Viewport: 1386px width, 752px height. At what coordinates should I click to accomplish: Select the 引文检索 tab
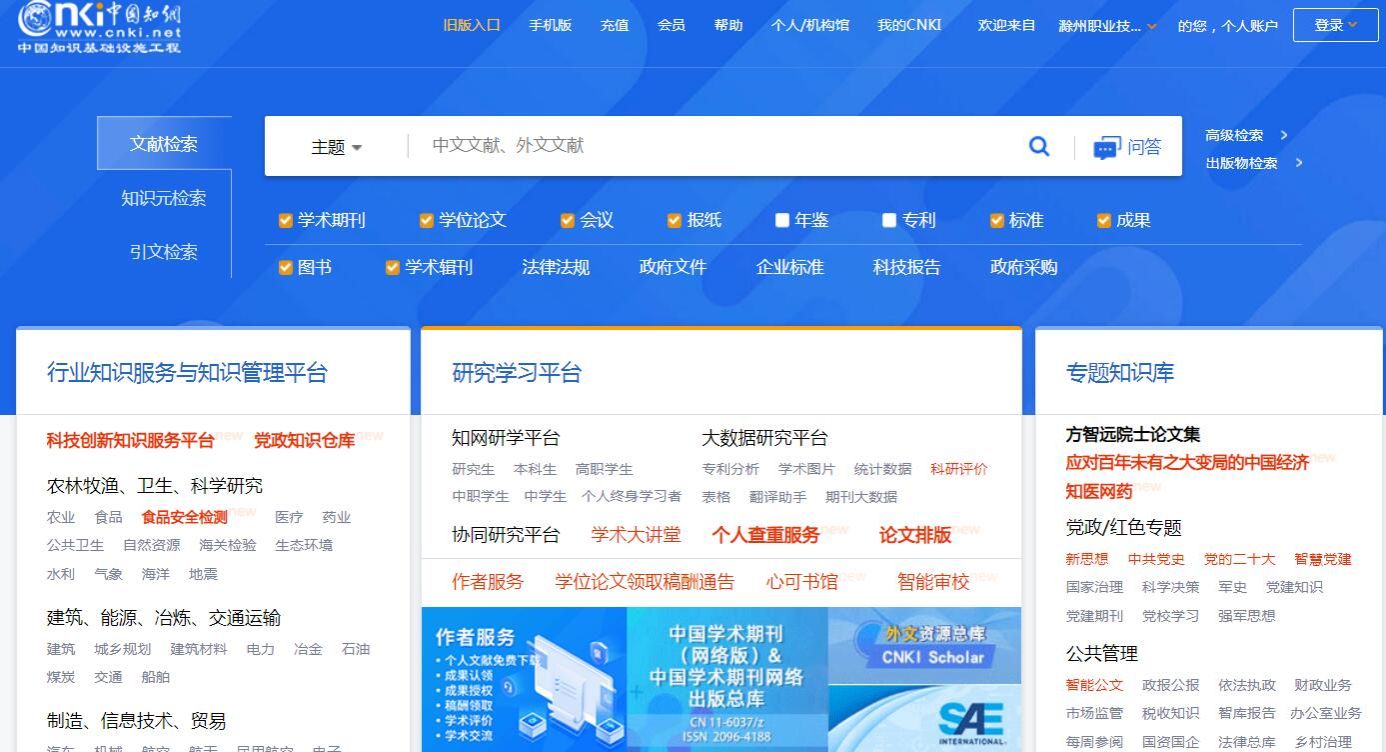pos(164,252)
